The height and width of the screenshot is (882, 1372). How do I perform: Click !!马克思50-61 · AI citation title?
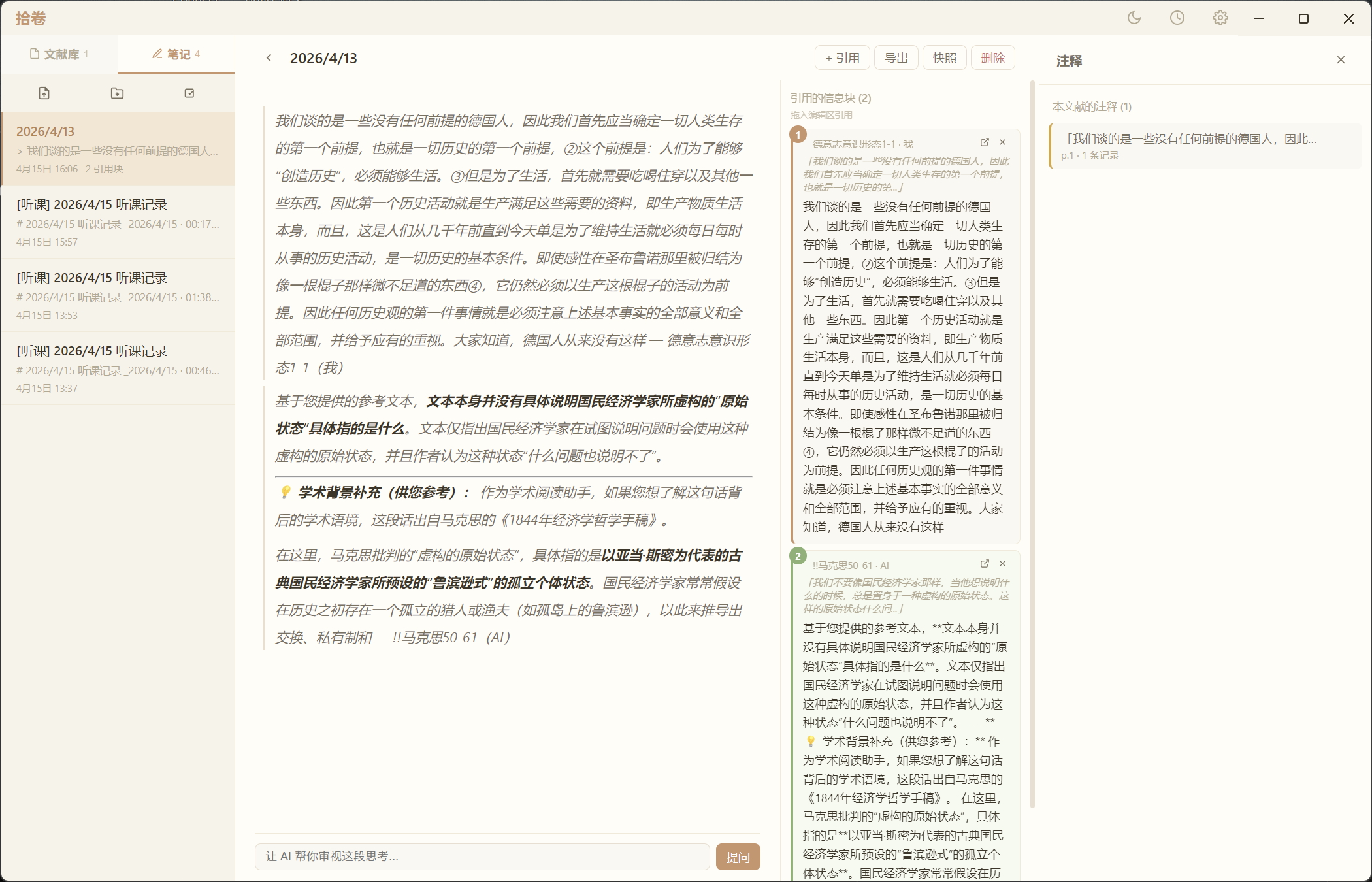851,565
